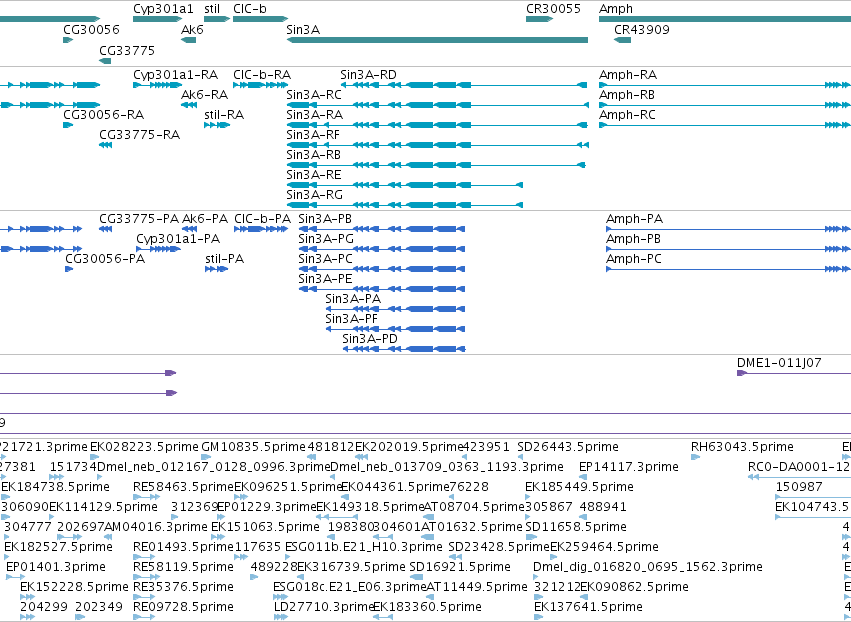
Task: Click the Sin3A-PB protein label
Action: [x=325, y=219]
